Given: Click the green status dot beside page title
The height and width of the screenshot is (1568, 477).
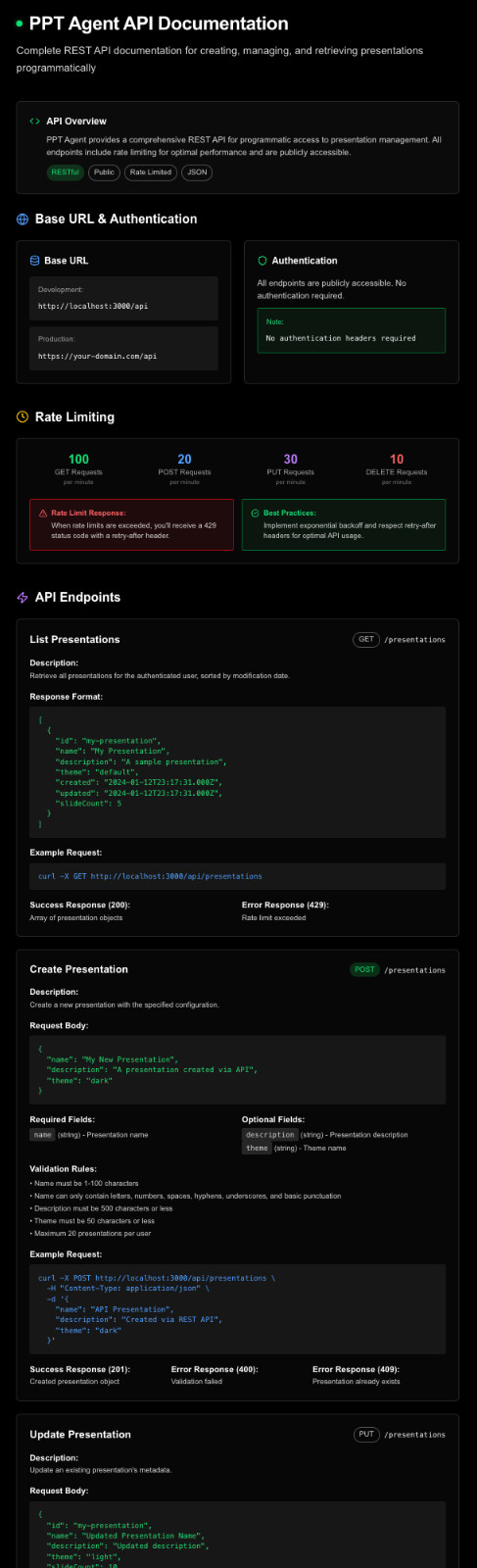Looking at the screenshot, I should (x=20, y=24).
